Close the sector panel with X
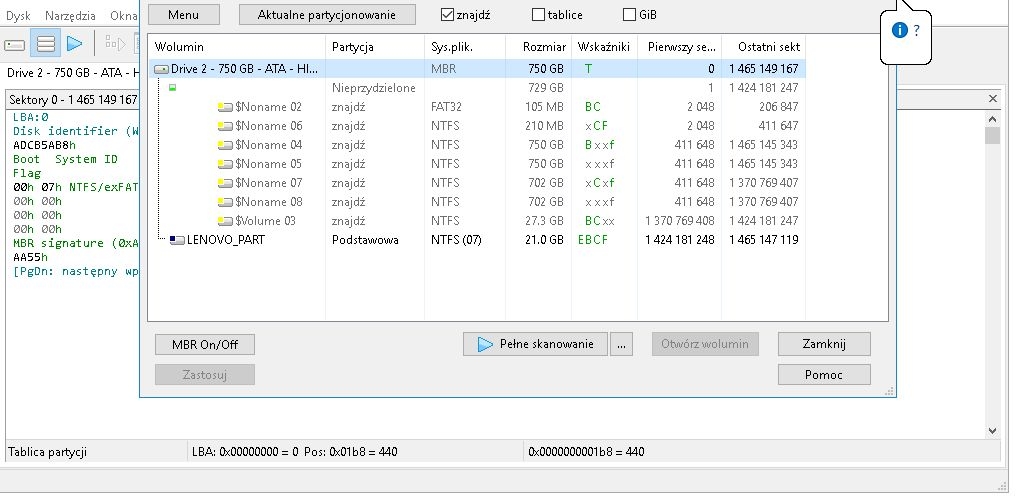 coord(993,98)
